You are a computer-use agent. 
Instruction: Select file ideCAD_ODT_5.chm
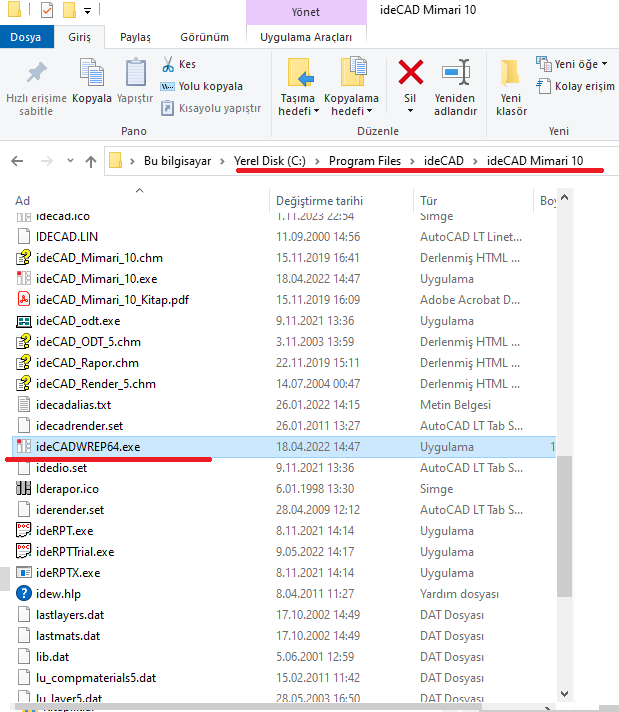(88, 342)
